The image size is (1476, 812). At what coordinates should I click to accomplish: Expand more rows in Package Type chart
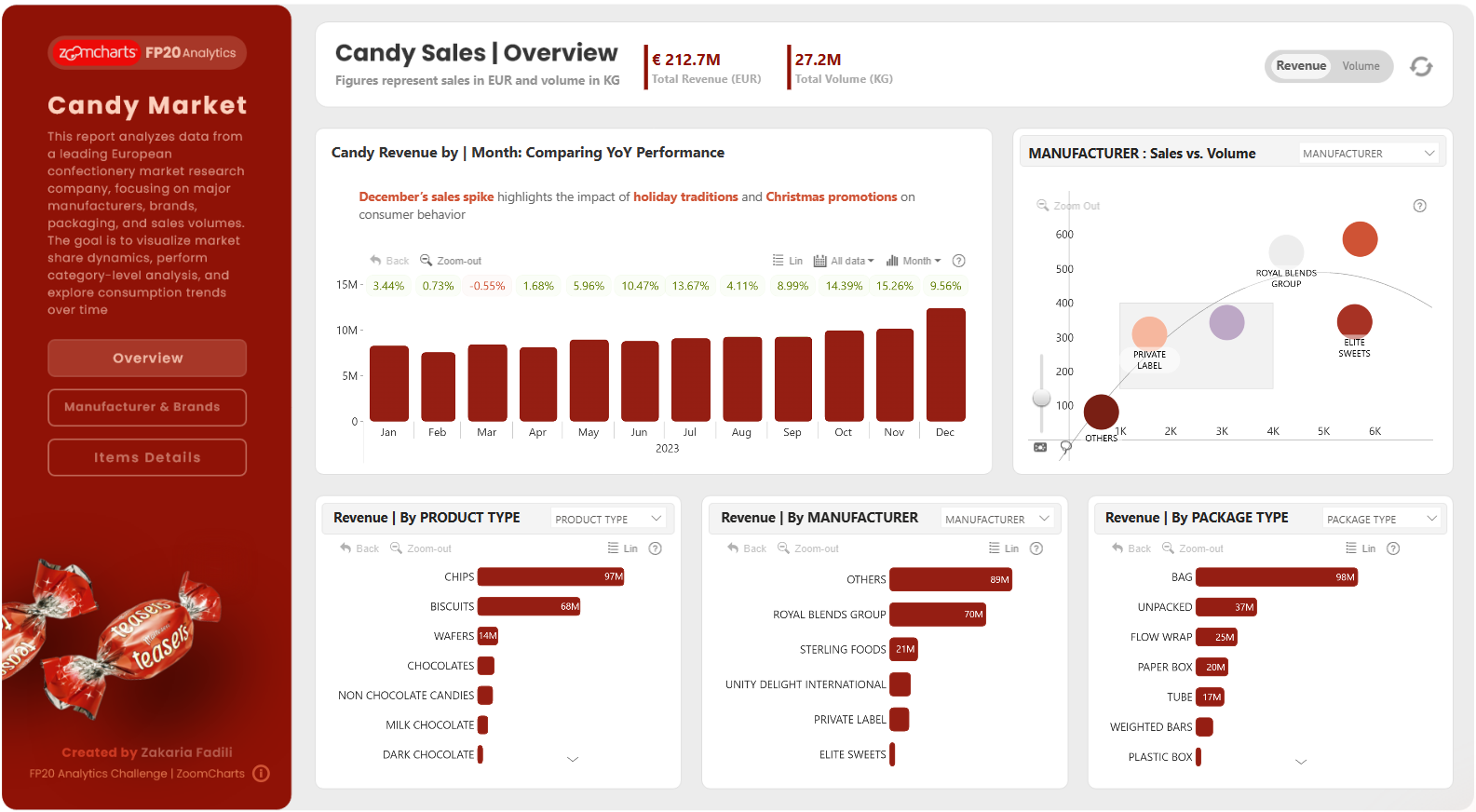tap(1301, 762)
